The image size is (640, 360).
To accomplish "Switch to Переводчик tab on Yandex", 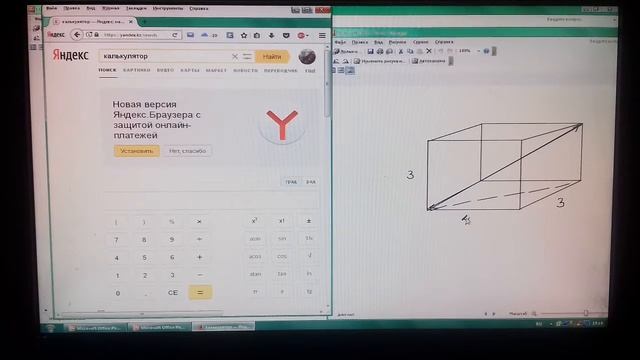I will [x=281, y=70].
